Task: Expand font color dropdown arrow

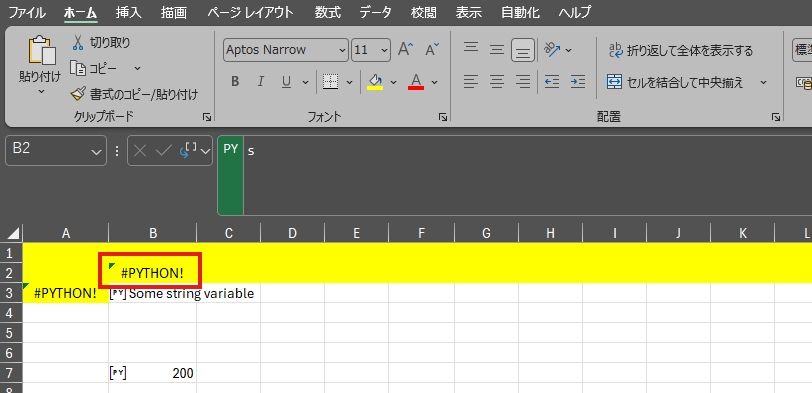Action: [434, 82]
